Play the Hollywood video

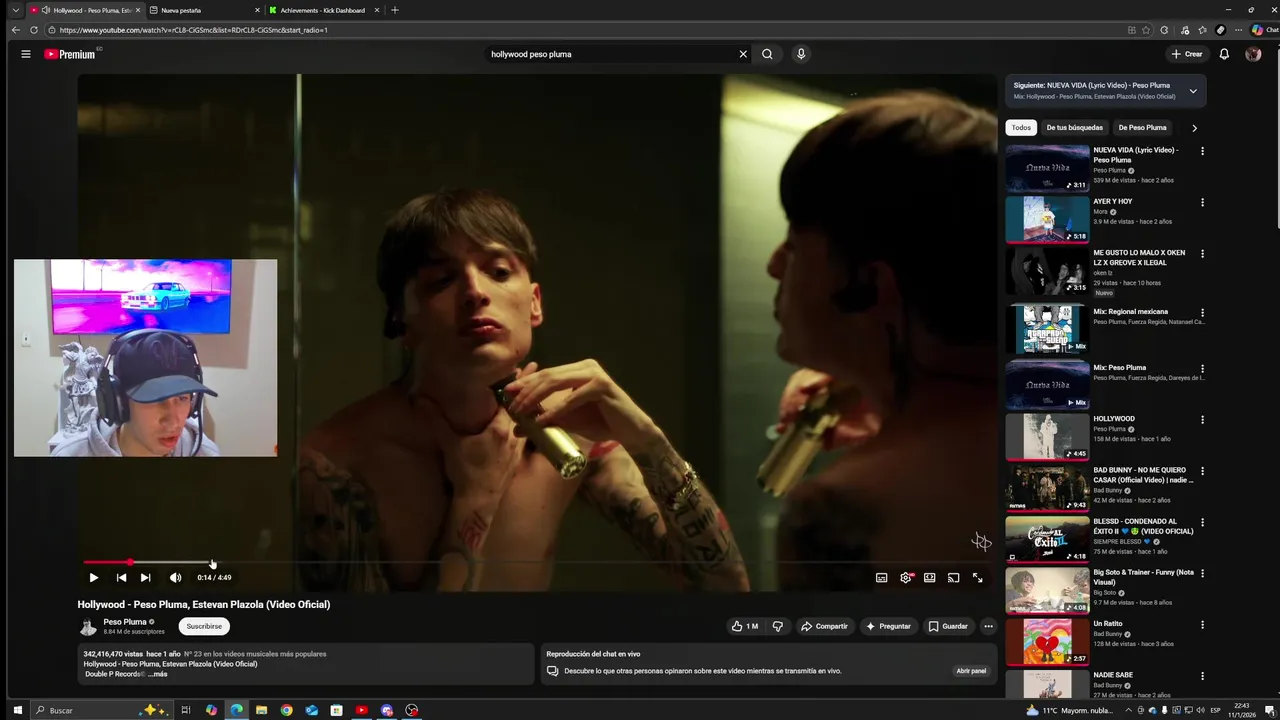point(93,577)
